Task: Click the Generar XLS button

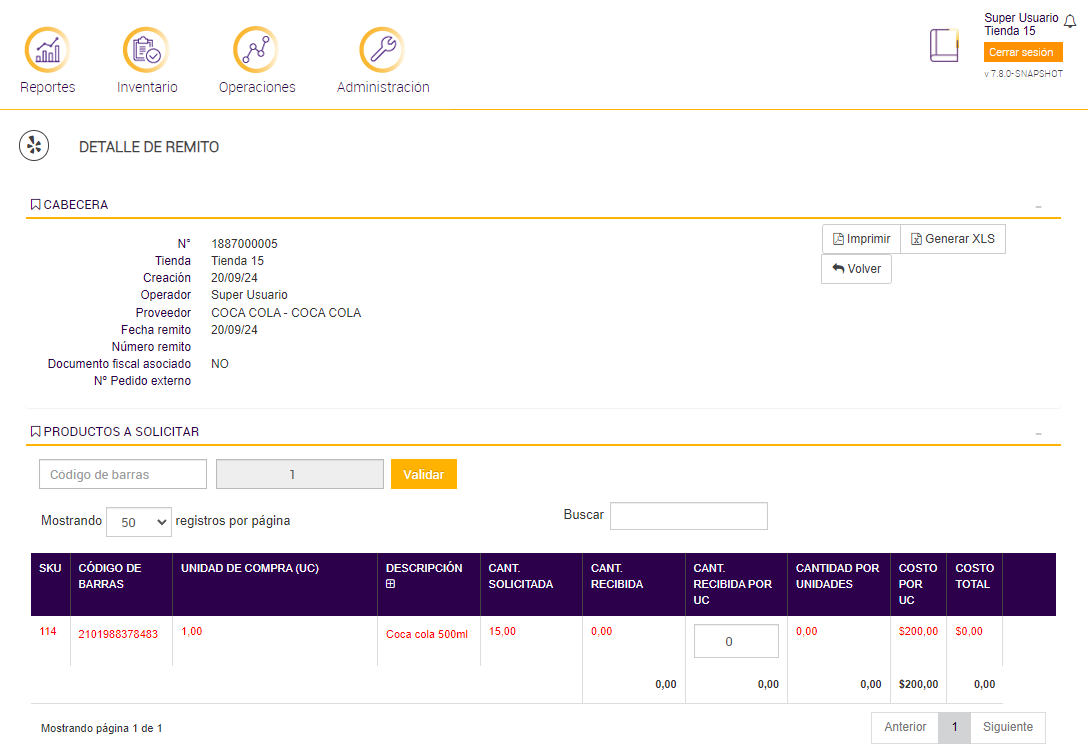Action: tap(952, 239)
